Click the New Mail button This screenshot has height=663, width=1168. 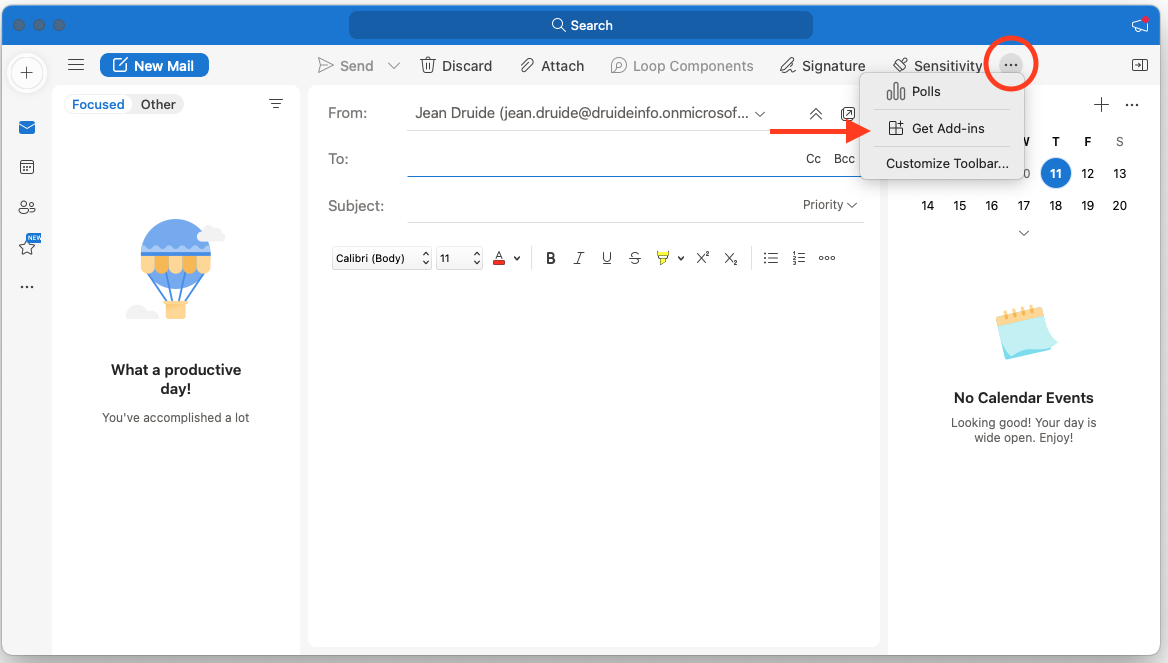click(x=154, y=66)
